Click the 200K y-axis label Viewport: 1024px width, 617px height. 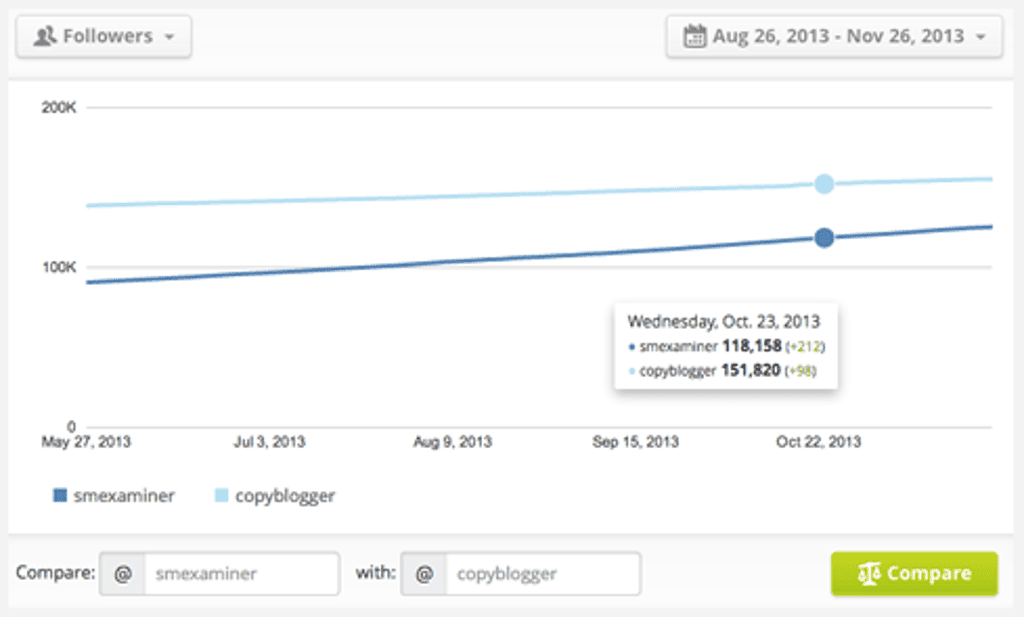pos(59,108)
